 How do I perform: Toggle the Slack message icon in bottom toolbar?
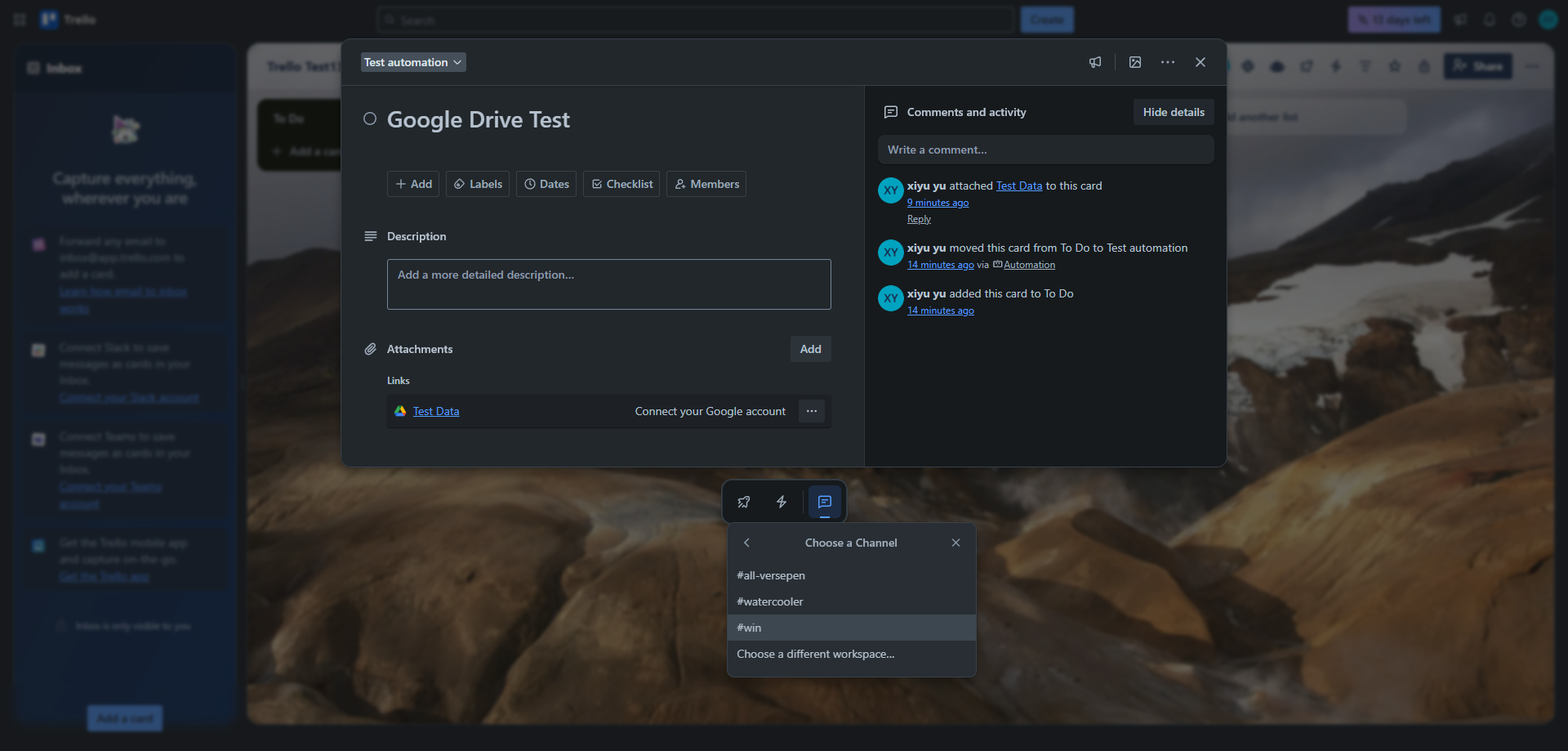[x=825, y=502]
